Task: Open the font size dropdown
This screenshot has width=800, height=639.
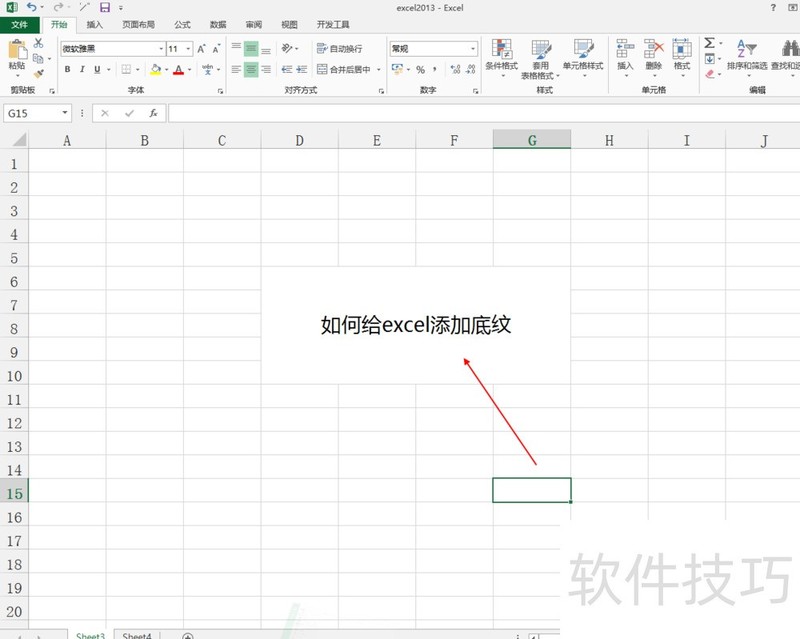Action: [x=189, y=48]
